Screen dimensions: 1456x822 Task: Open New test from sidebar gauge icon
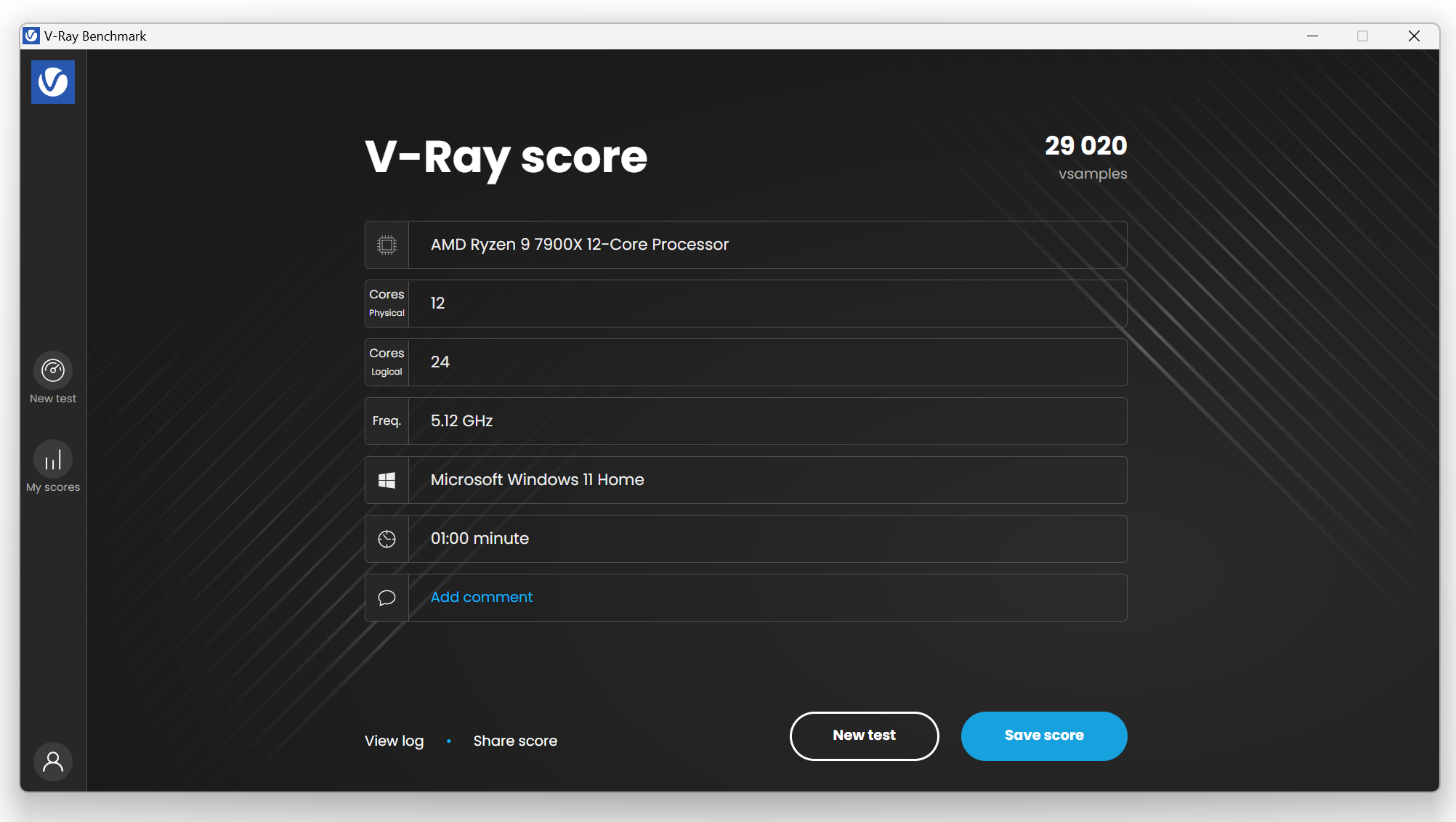pos(53,371)
